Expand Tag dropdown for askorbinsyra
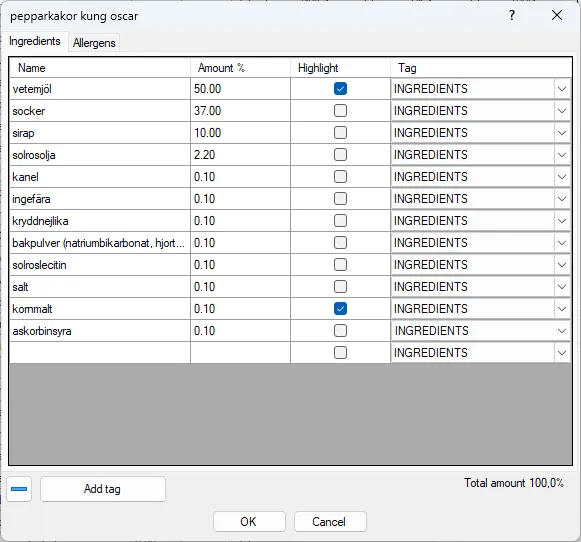Image resolution: width=581 pixels, height=542 pixels. click(562, 330)
